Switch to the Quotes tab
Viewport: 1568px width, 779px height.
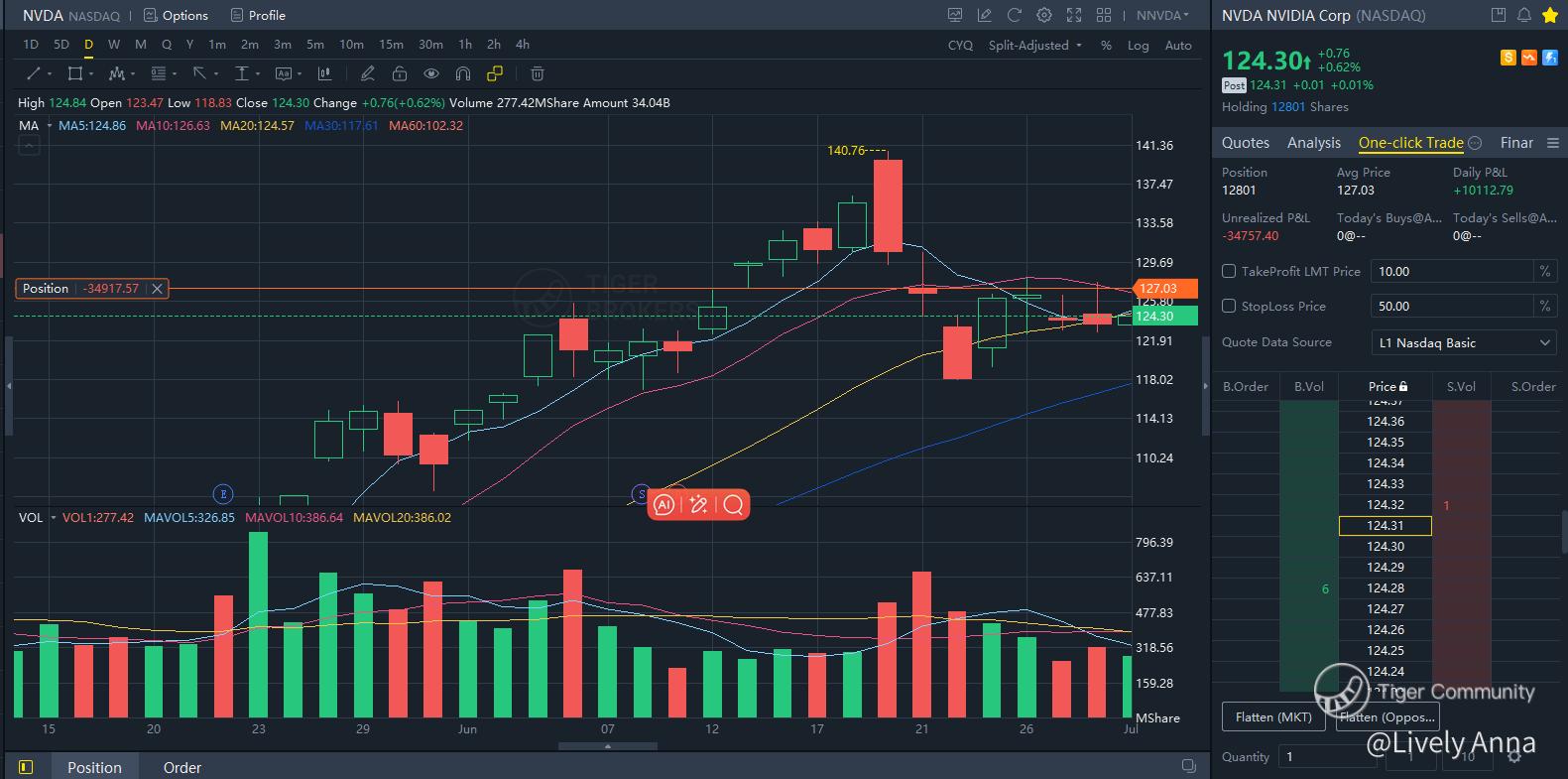pos(1246,143)
